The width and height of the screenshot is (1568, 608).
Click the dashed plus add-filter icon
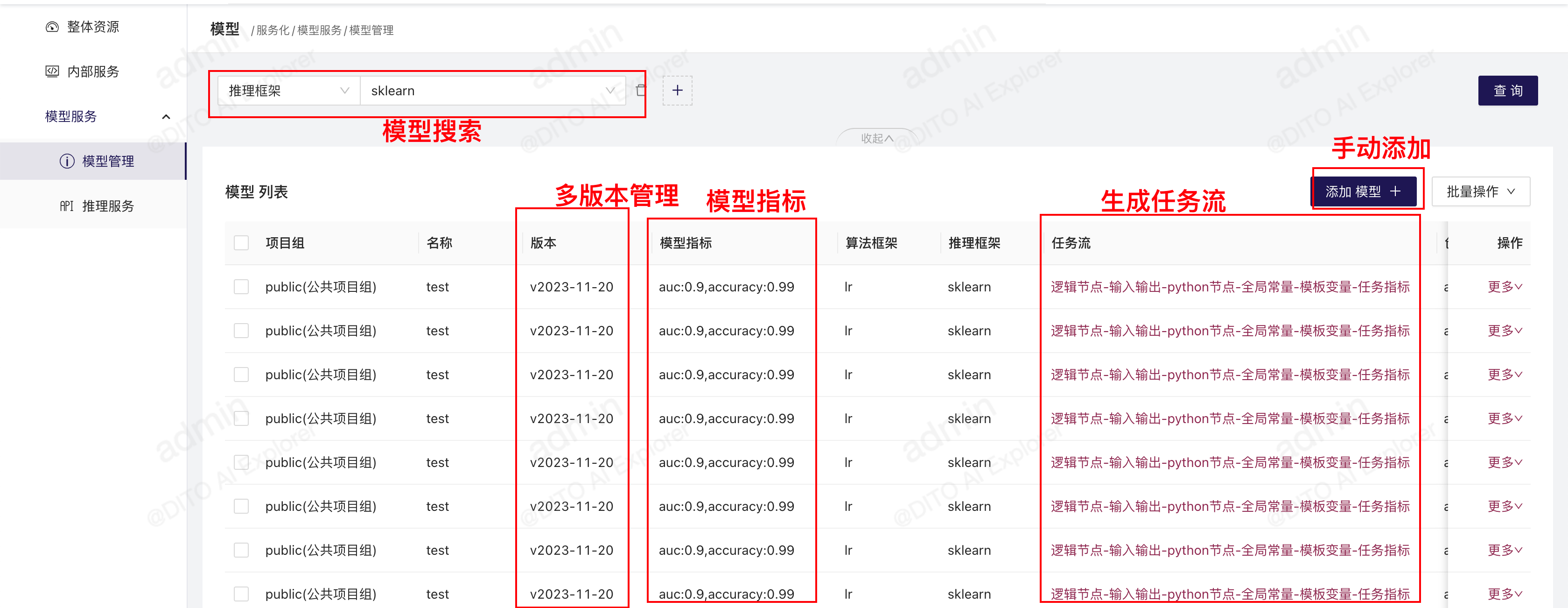point(677,91)
